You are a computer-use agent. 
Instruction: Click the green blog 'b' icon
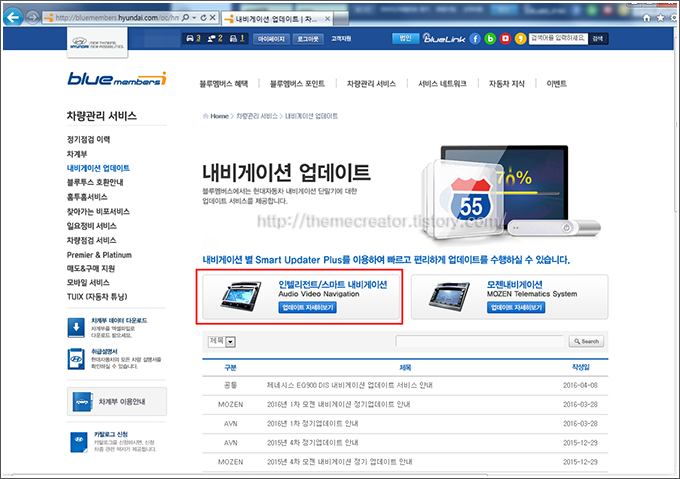490,39
